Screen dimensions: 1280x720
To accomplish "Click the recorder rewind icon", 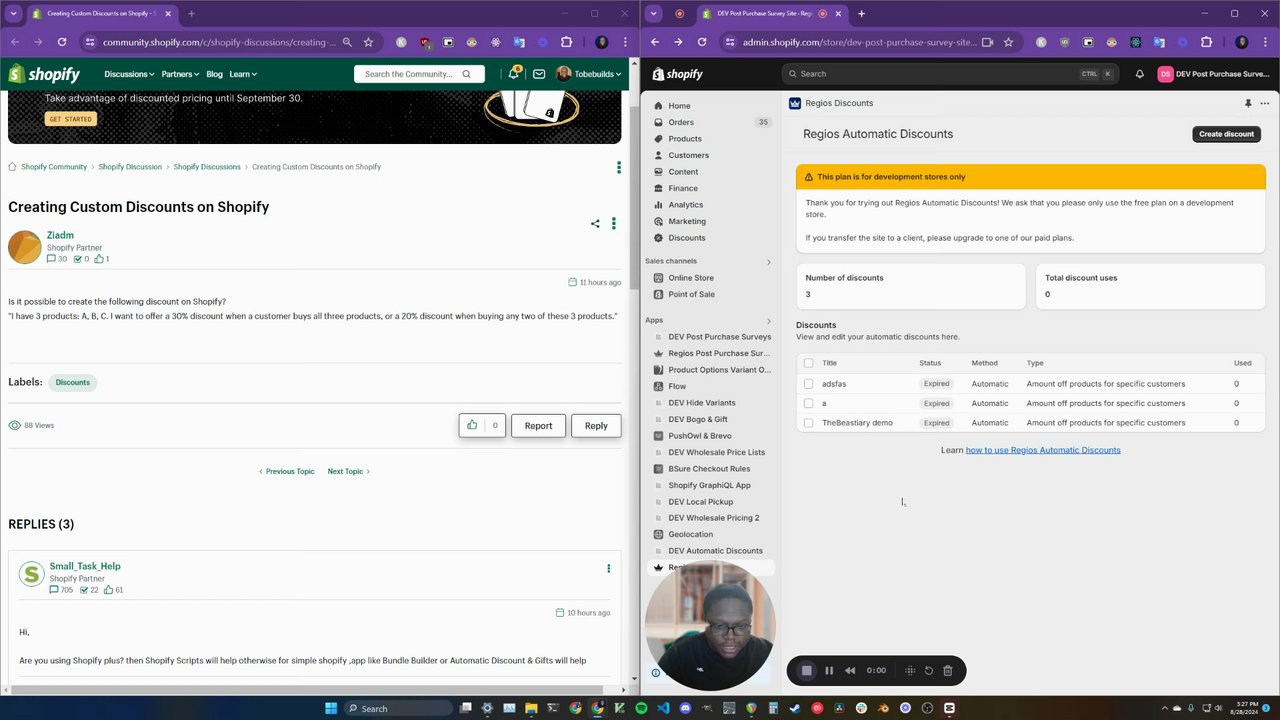I will click(x=850, y=671).
